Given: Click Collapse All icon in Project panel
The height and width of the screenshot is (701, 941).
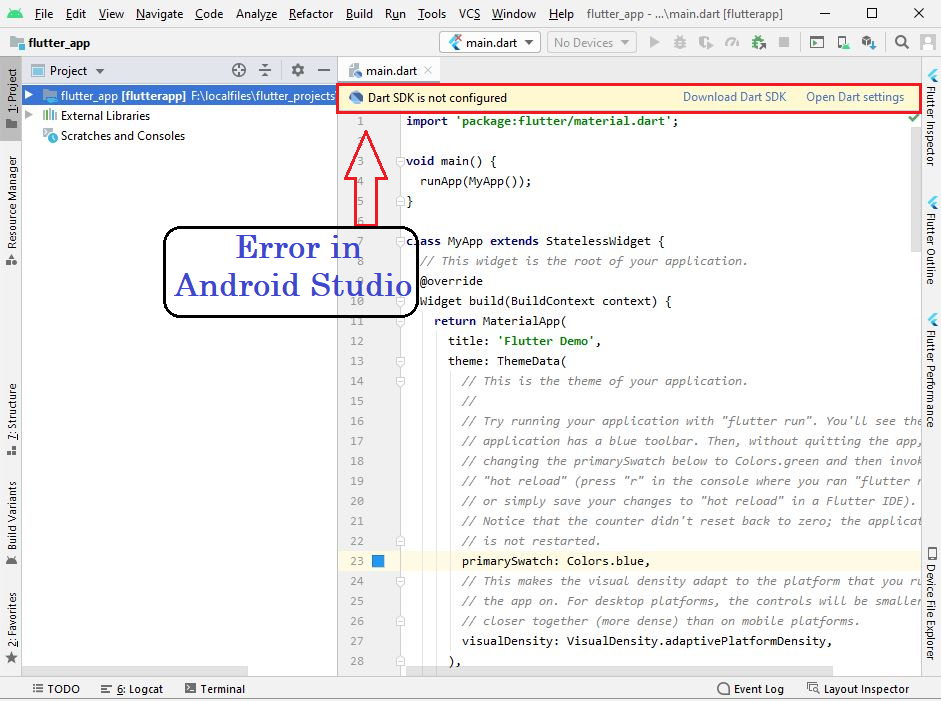Looking at the screenshot, I should [265, 71].
